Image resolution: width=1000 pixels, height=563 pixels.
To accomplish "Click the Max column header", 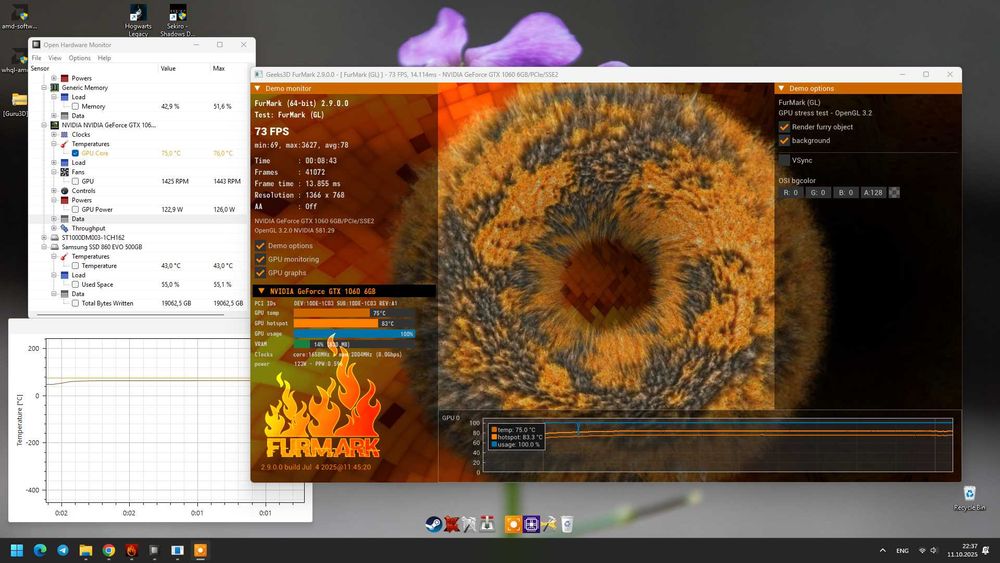I will (219, 68).
